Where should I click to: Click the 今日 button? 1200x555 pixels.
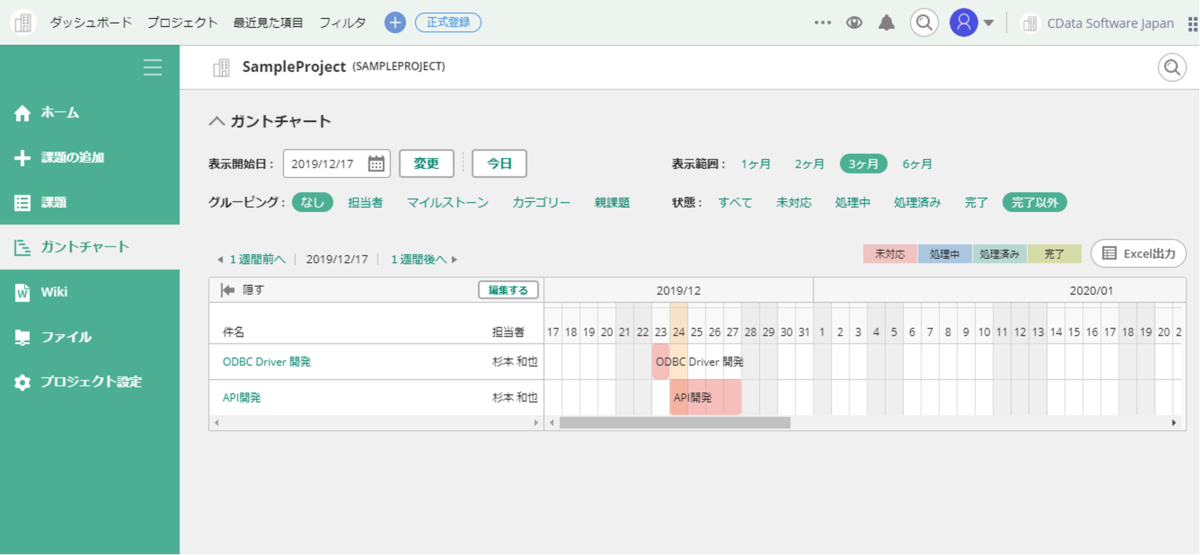[x=499, y=163]
